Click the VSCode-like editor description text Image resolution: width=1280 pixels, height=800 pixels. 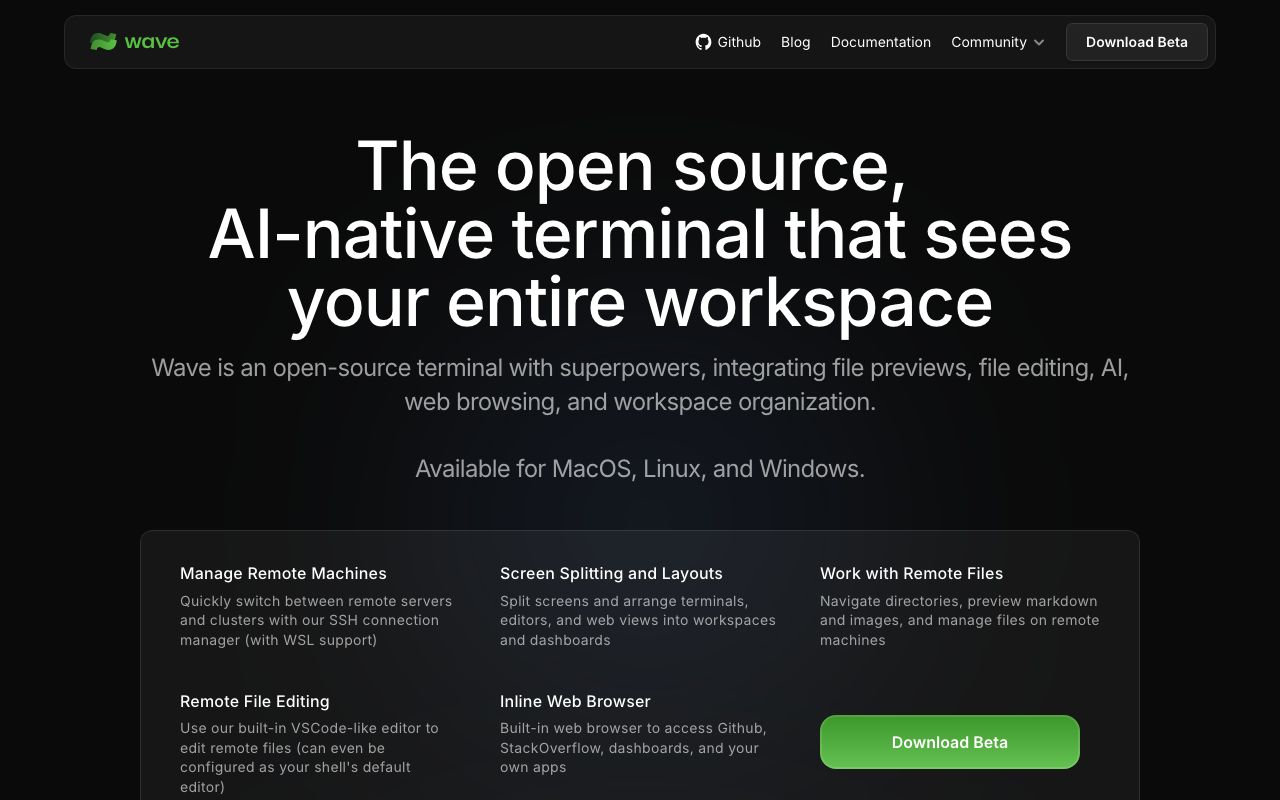pos(309,758)
